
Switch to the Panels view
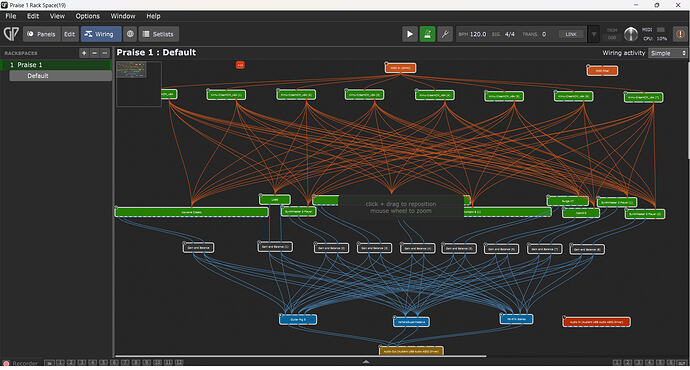point(41,34)
